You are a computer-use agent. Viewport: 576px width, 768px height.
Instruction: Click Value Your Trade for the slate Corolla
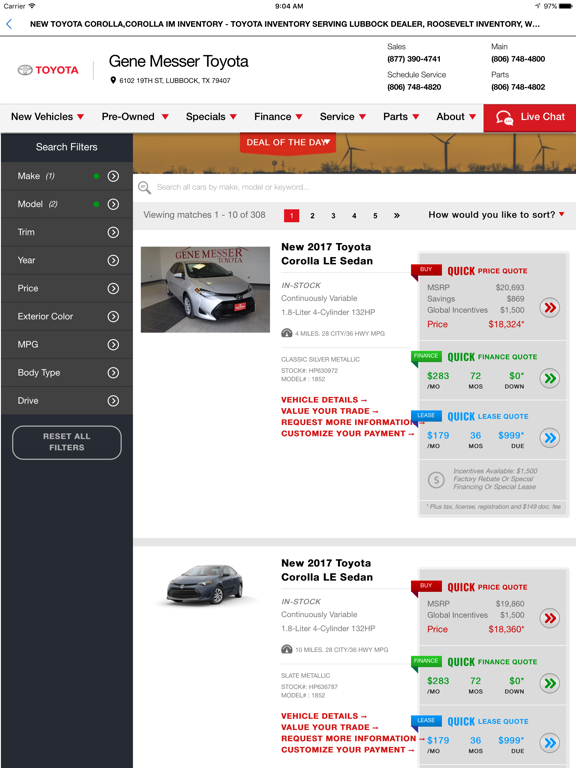(330, 728)
